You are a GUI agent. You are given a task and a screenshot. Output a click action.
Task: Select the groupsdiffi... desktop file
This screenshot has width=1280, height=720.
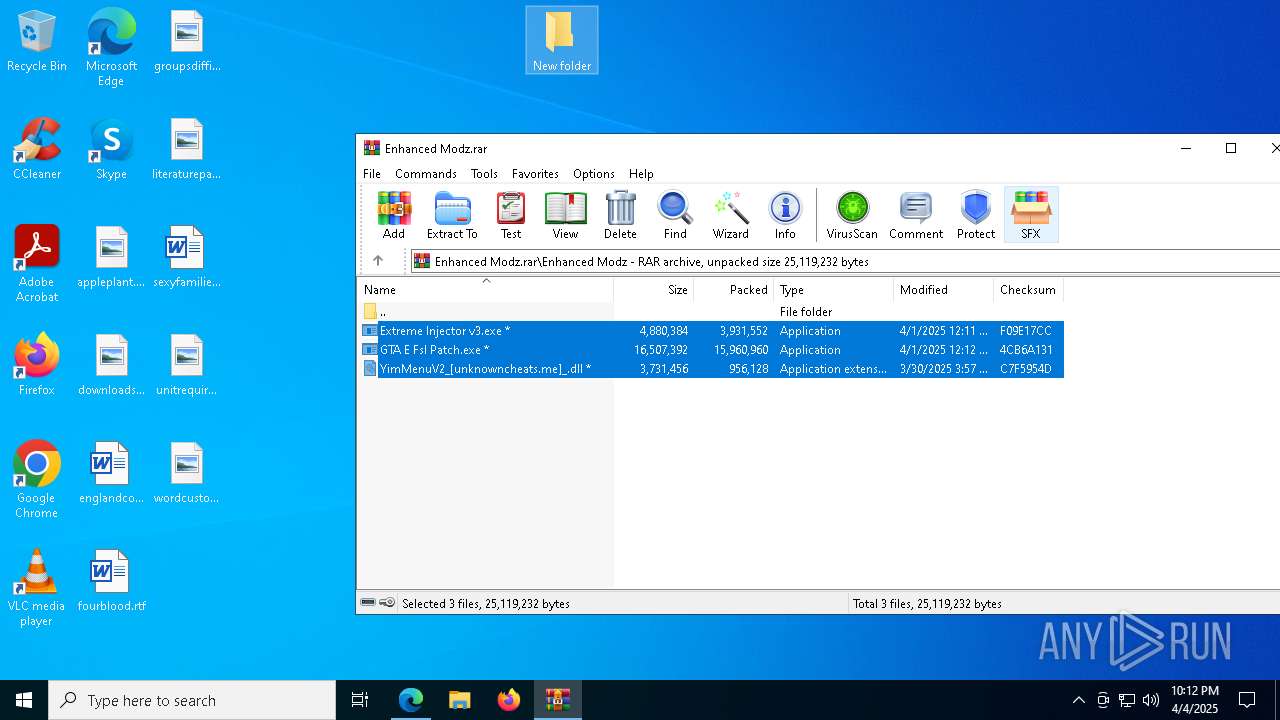point(187,41)
